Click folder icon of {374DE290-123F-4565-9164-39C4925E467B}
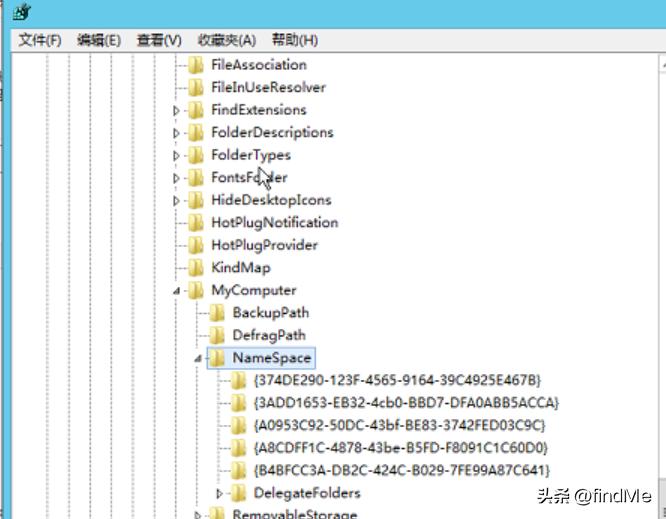This screenshot has height=519, width=666. (x=238, y=380)
